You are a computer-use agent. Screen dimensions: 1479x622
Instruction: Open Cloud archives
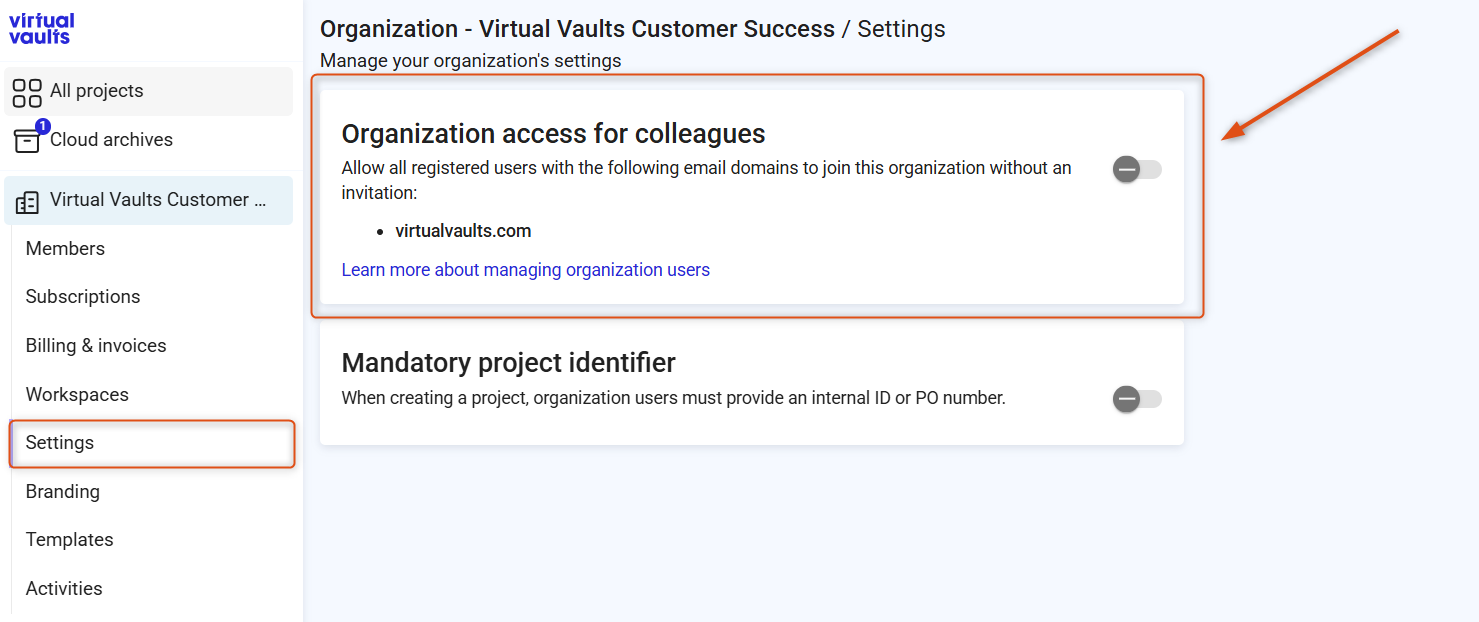coord(149,140)
